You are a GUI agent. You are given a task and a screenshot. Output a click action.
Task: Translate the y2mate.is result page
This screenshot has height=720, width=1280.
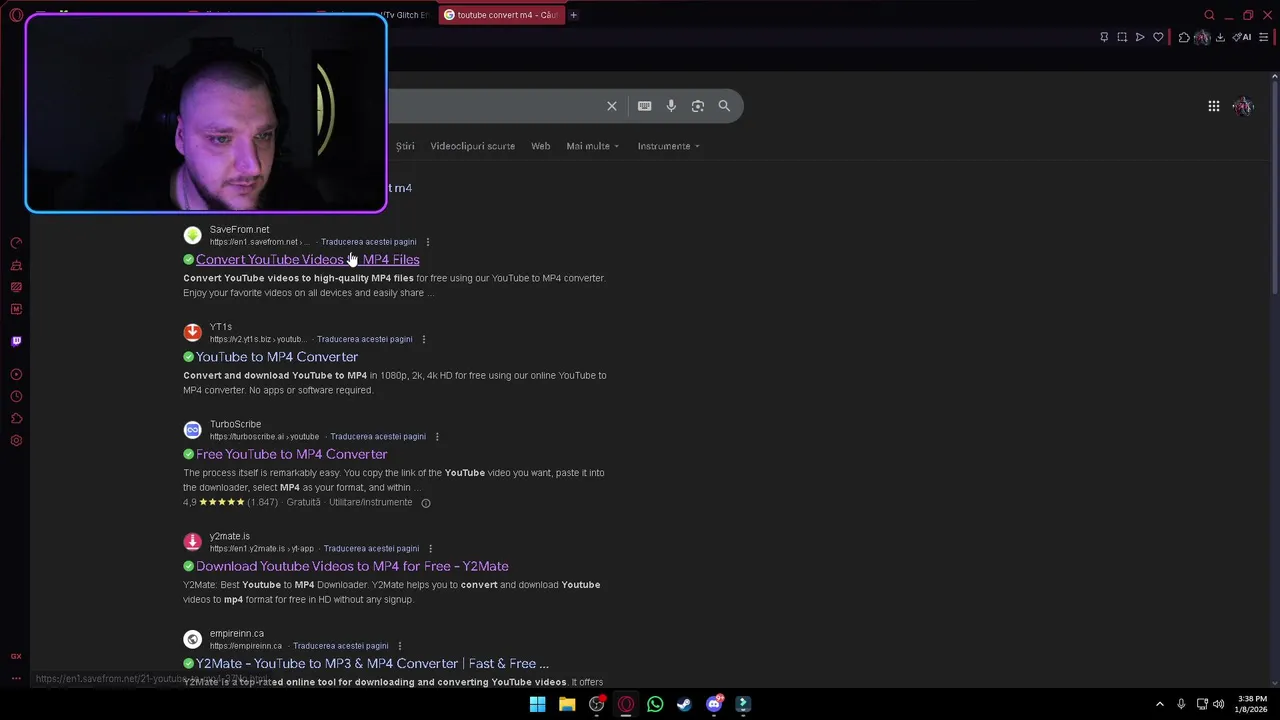371,549
